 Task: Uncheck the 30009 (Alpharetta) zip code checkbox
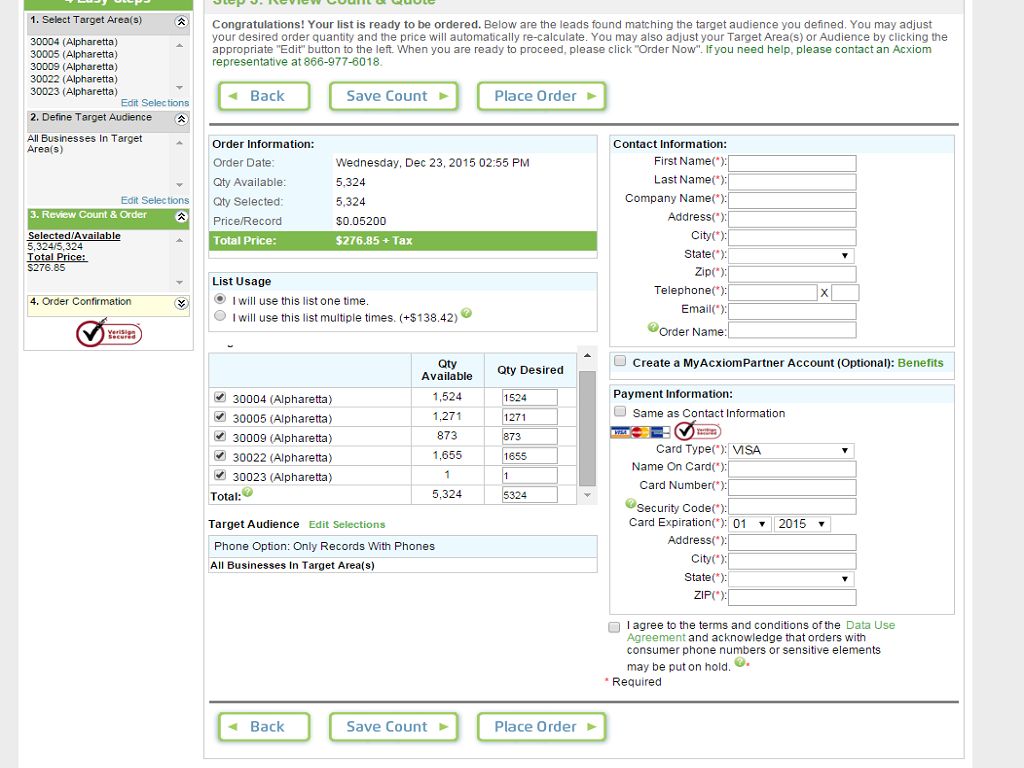[x=220, y=436]
